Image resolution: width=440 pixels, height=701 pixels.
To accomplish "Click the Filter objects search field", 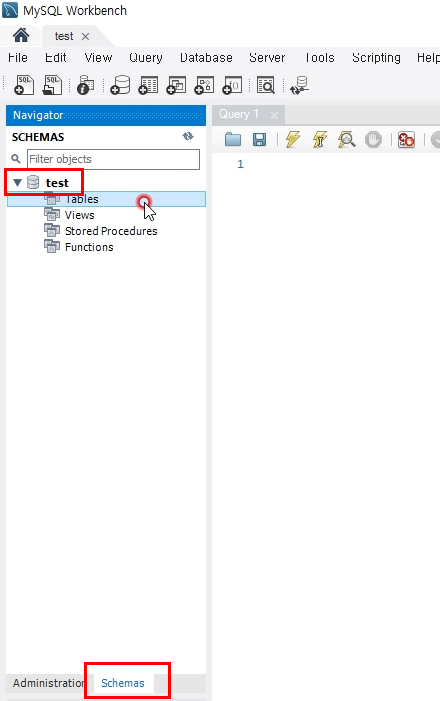I will click(113, 159).
